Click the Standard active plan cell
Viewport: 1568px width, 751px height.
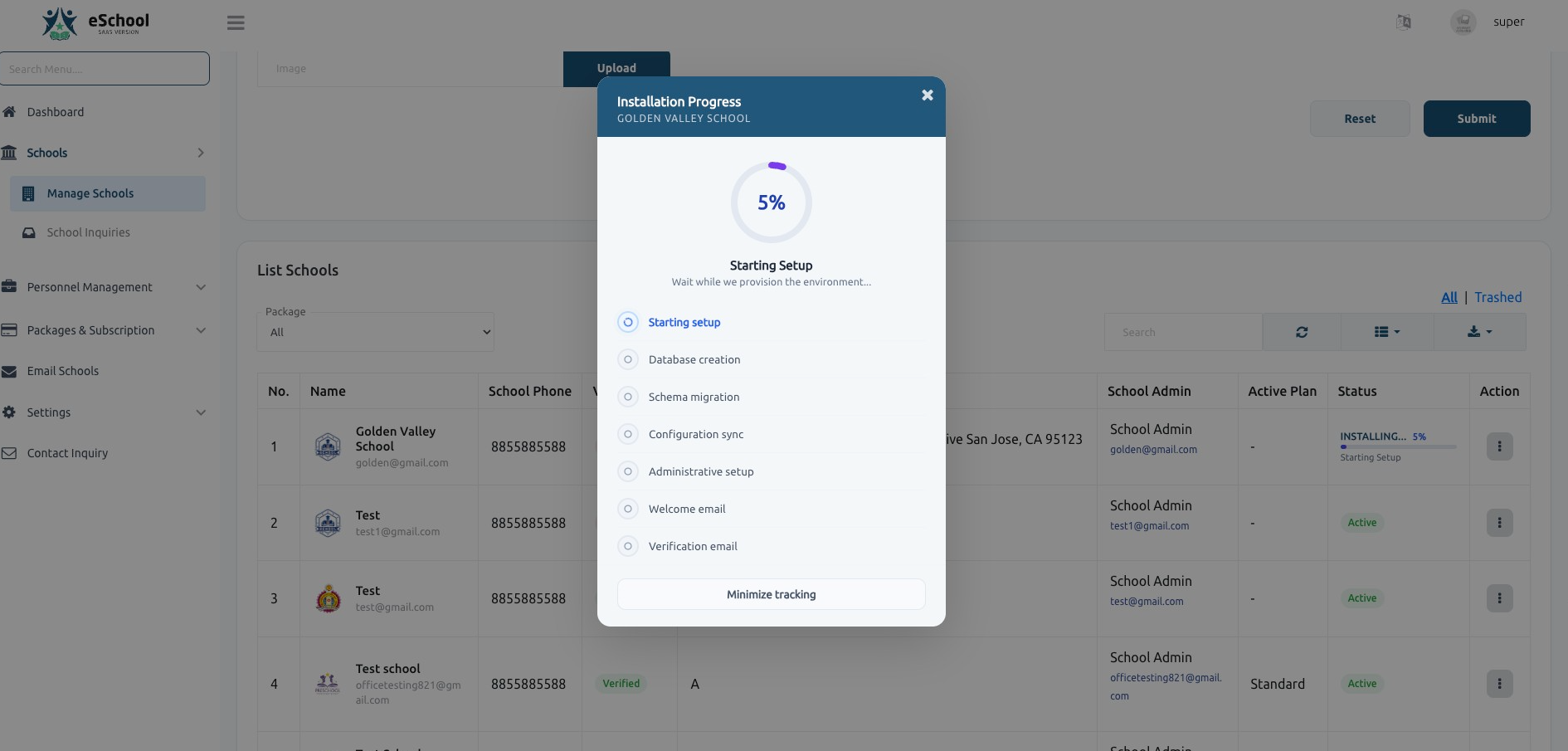[1278, 684]
